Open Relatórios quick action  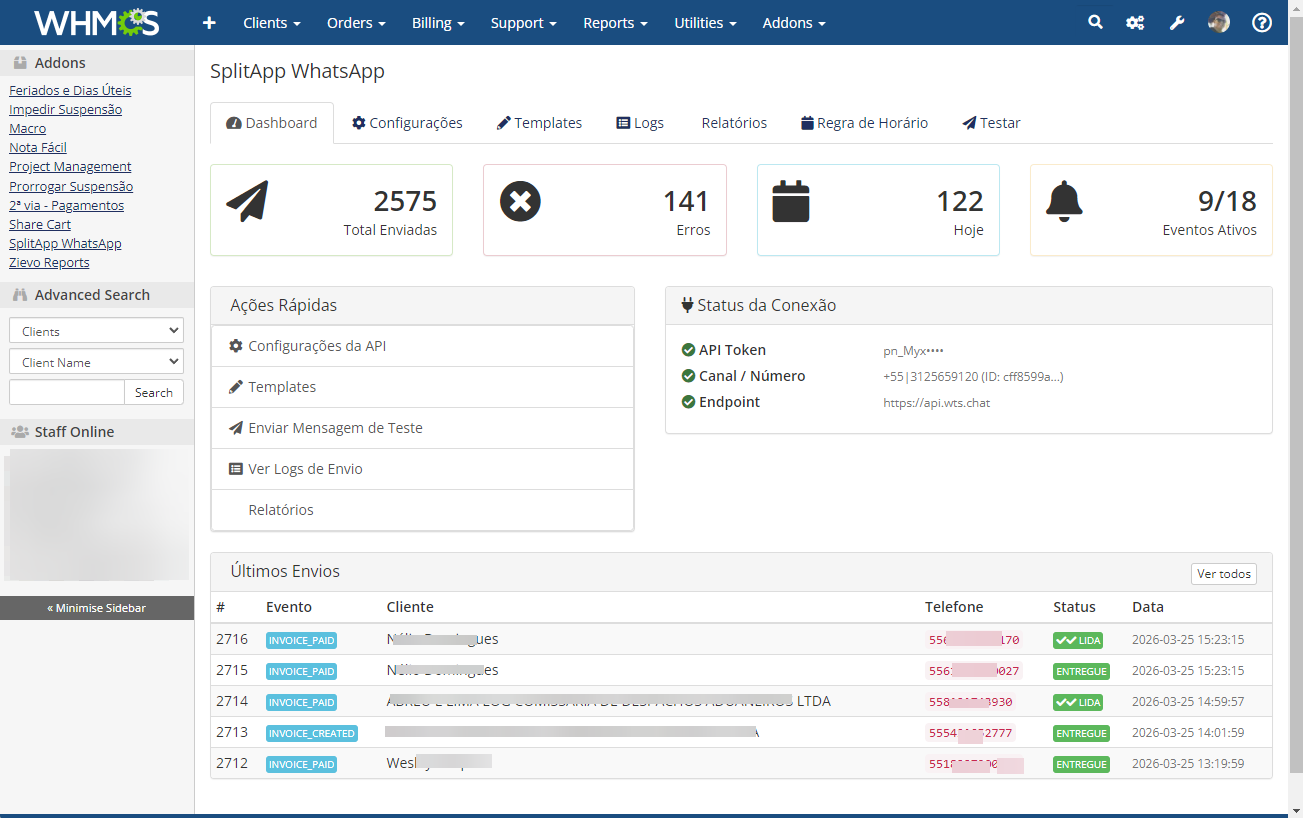422,510
